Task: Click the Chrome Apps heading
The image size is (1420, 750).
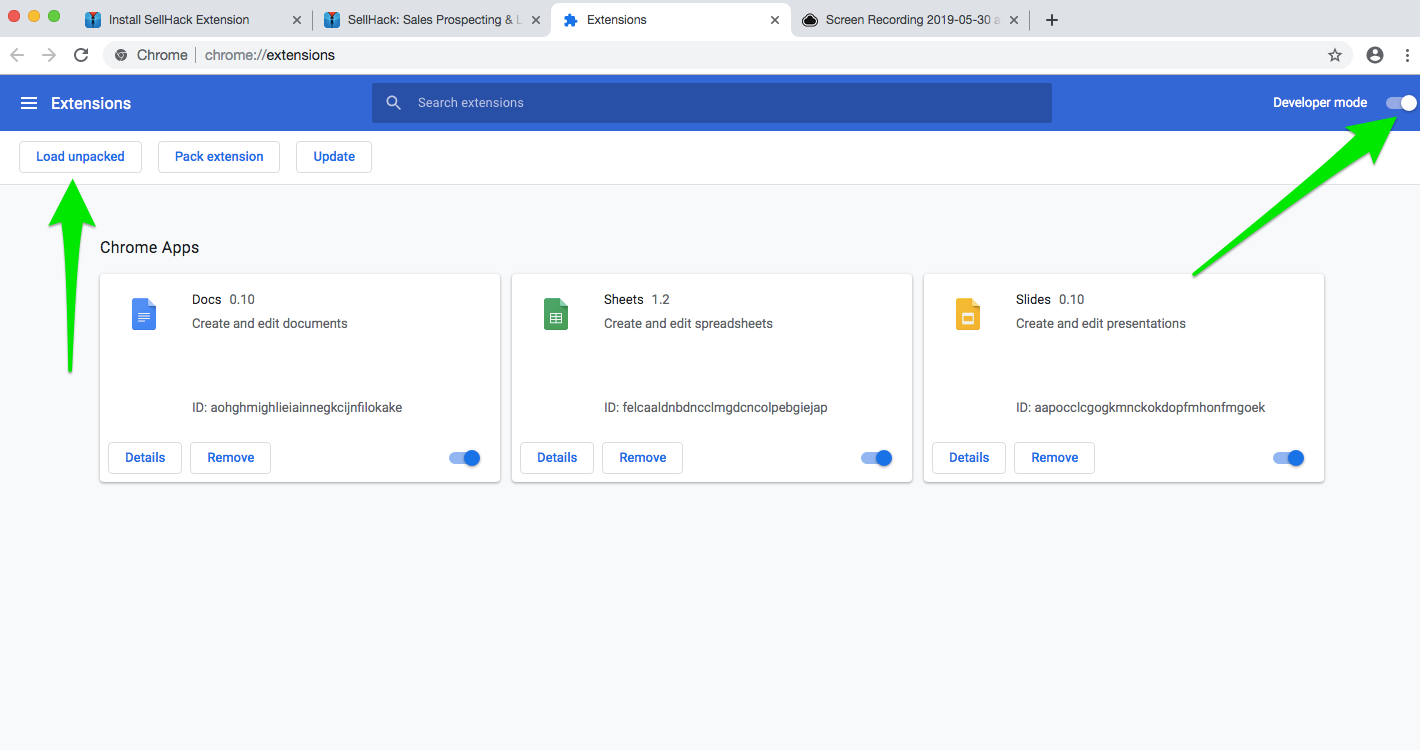Action: point(150,248)
